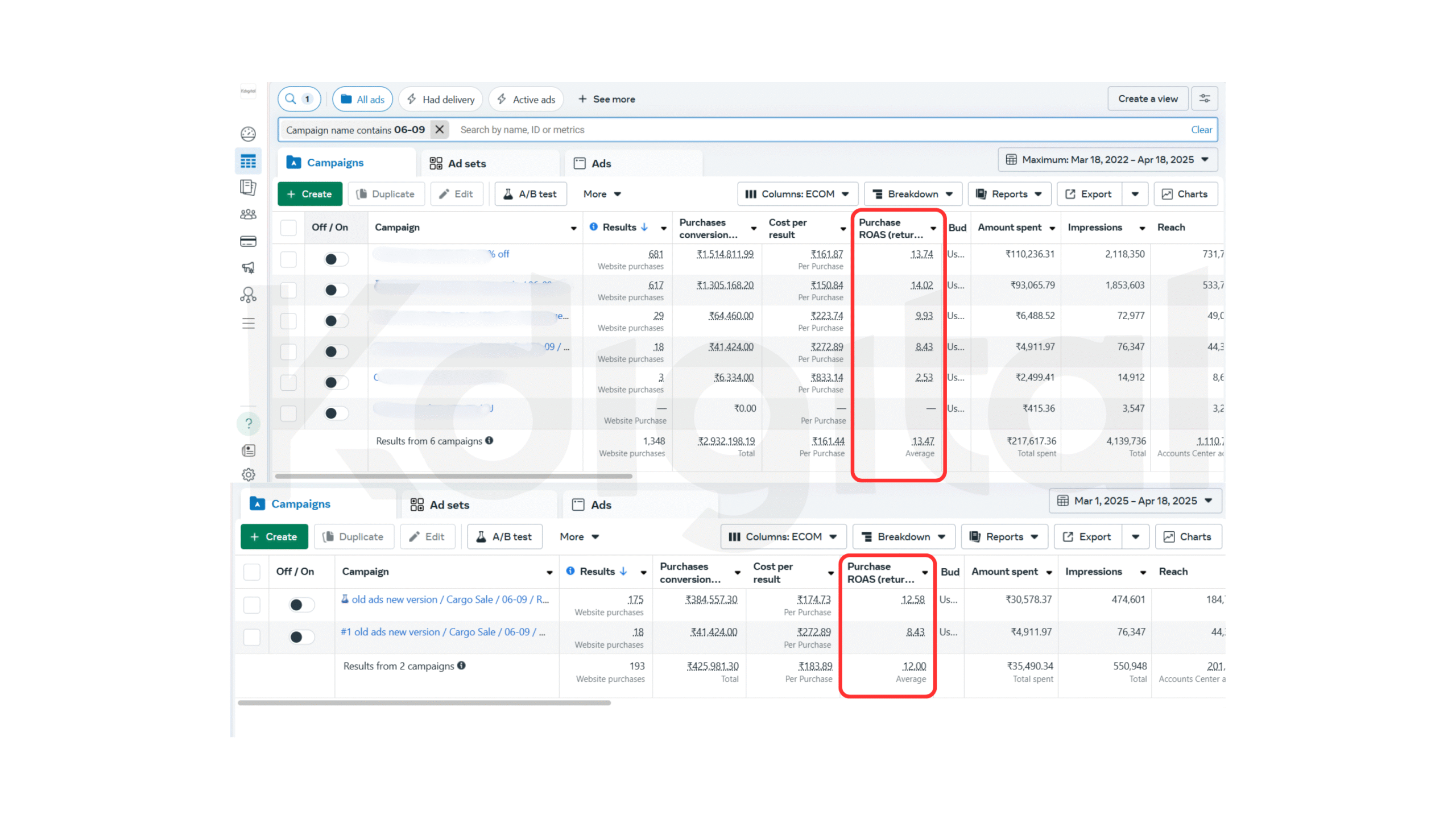Open Billing card icon in left sidebar
1456x819 pixels.
248,241
